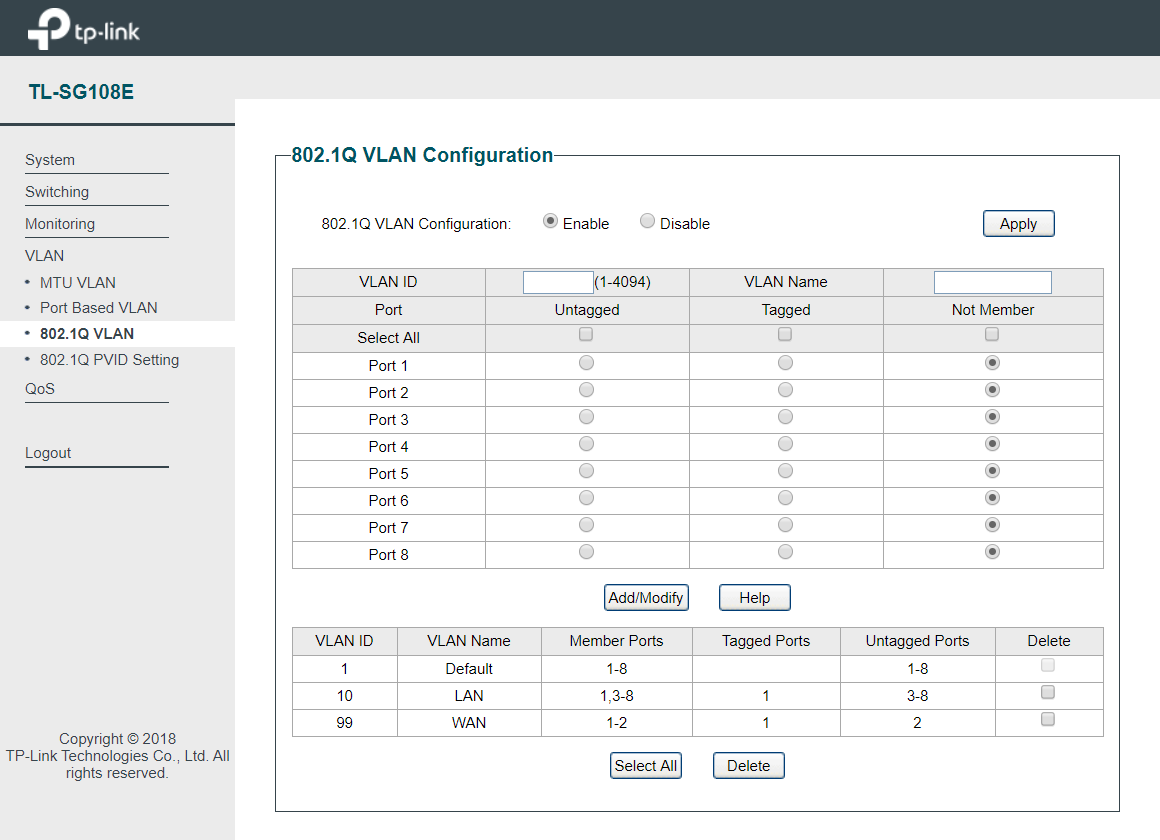Set Port 2 as Not Member
Screen dimensions: 1160x840
[992, 390]
